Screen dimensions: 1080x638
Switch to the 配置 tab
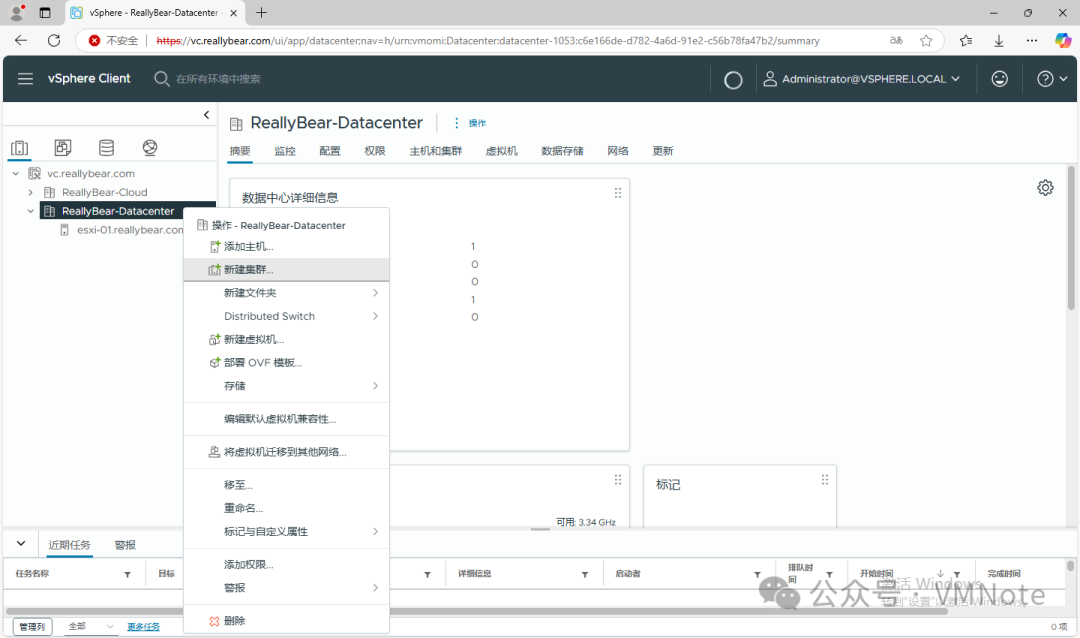pyautogui.click(x=330, y=151)
